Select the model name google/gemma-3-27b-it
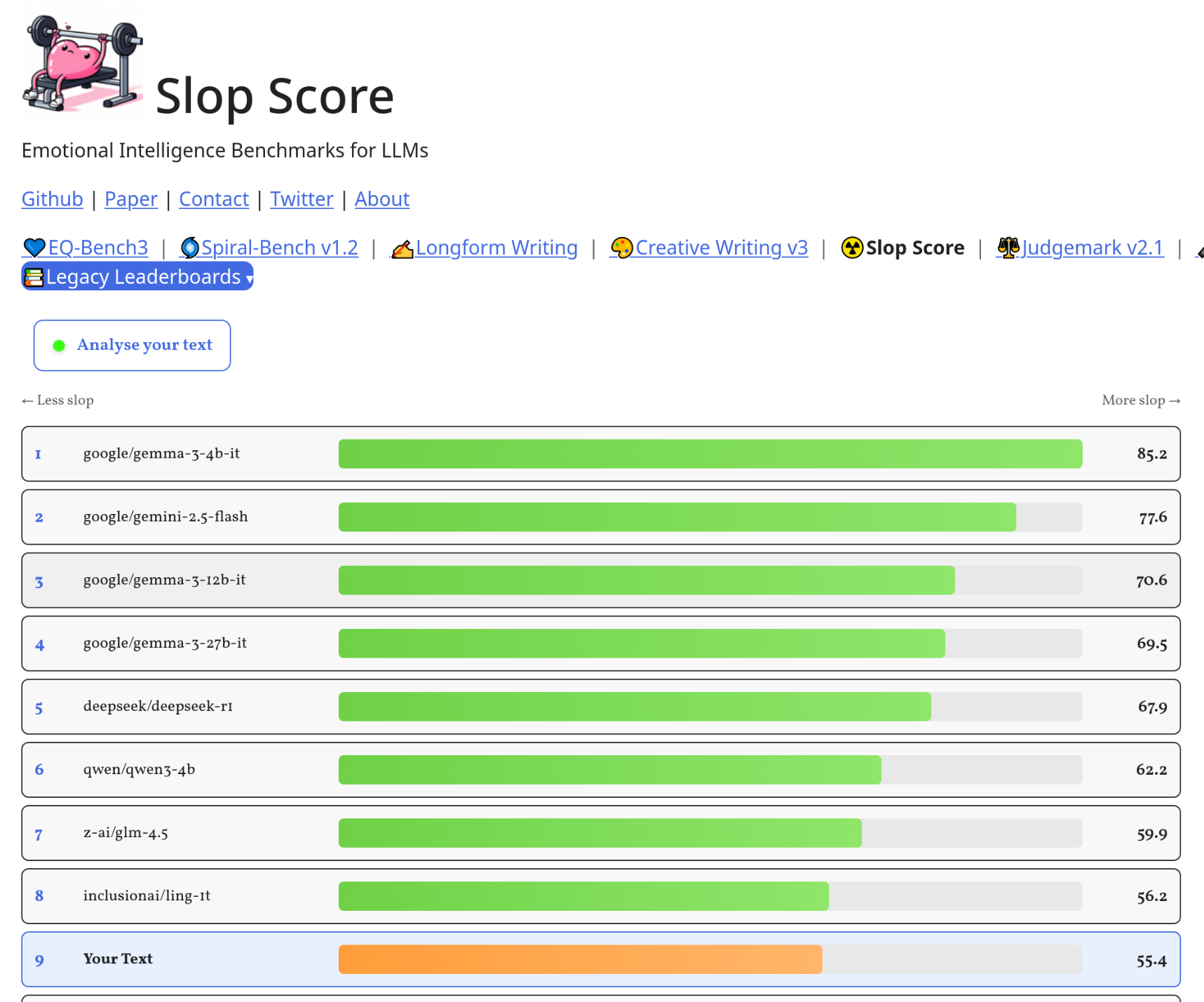Image resolution: width=1204 pixels, height=1002 pixels. coord(165,643)
